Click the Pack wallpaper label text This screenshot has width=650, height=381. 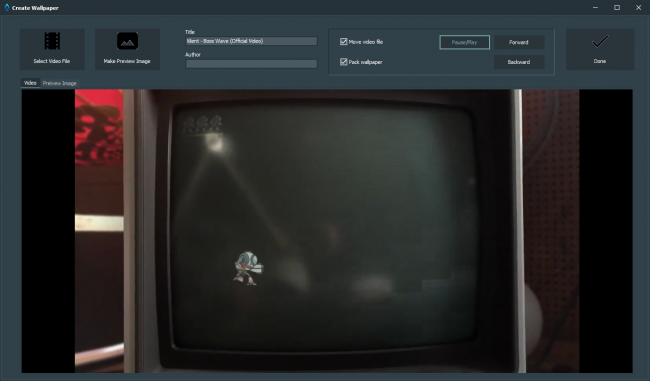pos(365,62)
